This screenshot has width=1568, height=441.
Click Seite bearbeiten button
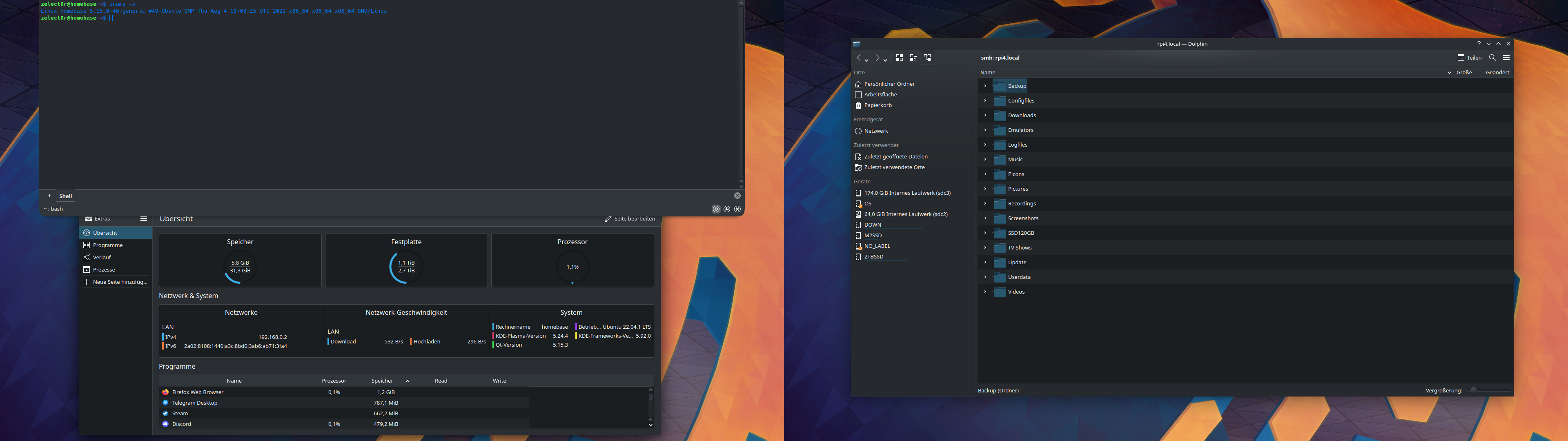pyautogui.click(x=629, y=219)
